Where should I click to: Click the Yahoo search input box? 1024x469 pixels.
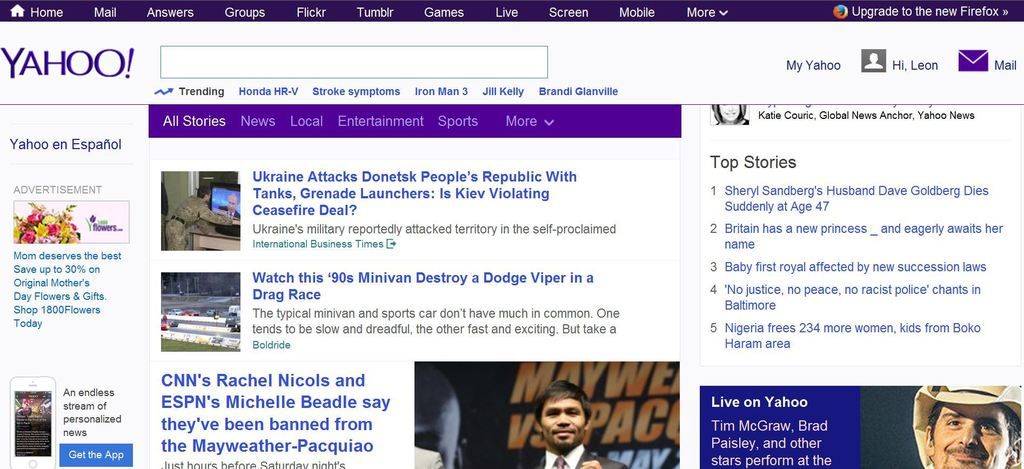(x=354, y=62)
